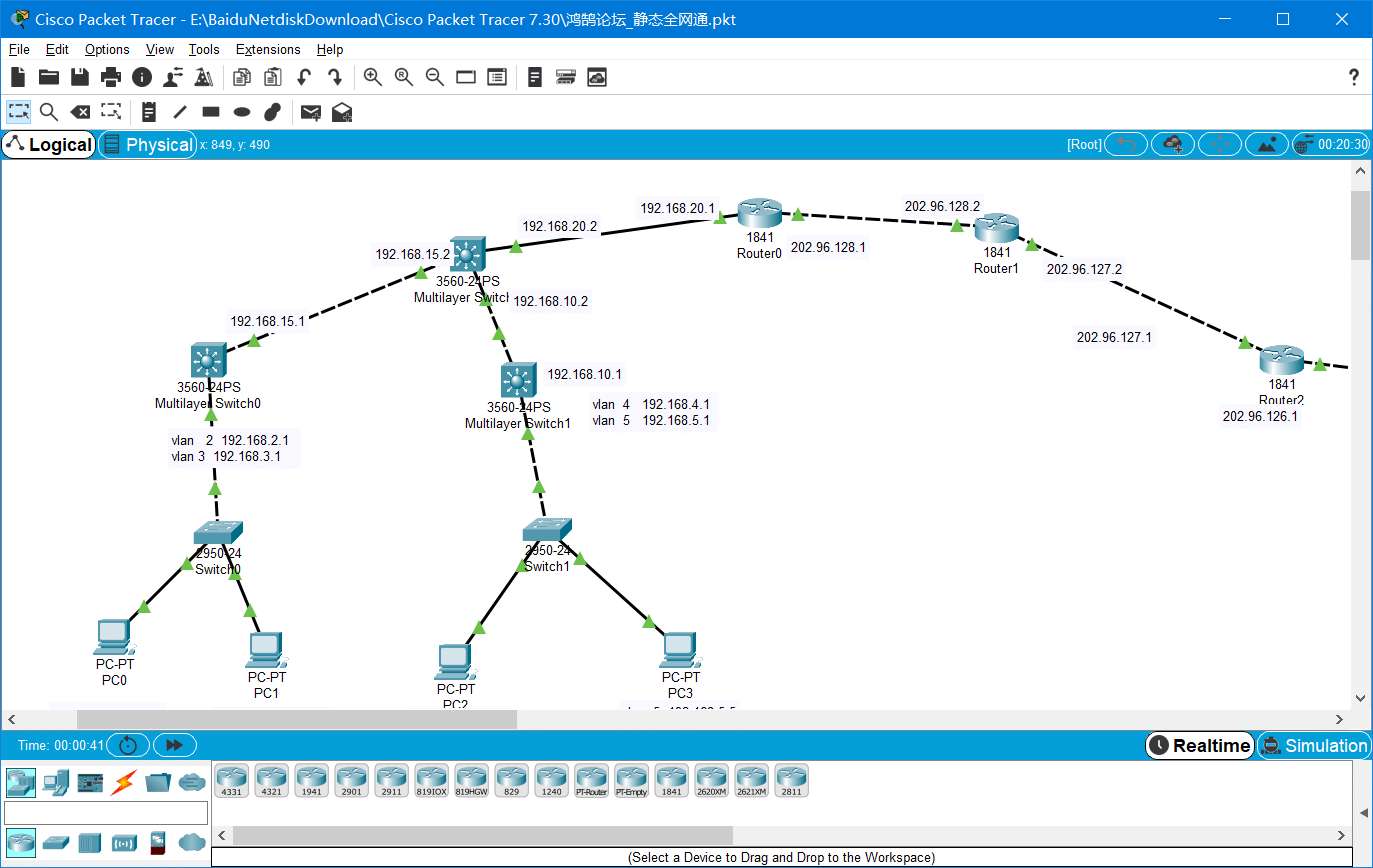
Task: Reset zoom with the R magnifier
Action: [x=404, y=77]
